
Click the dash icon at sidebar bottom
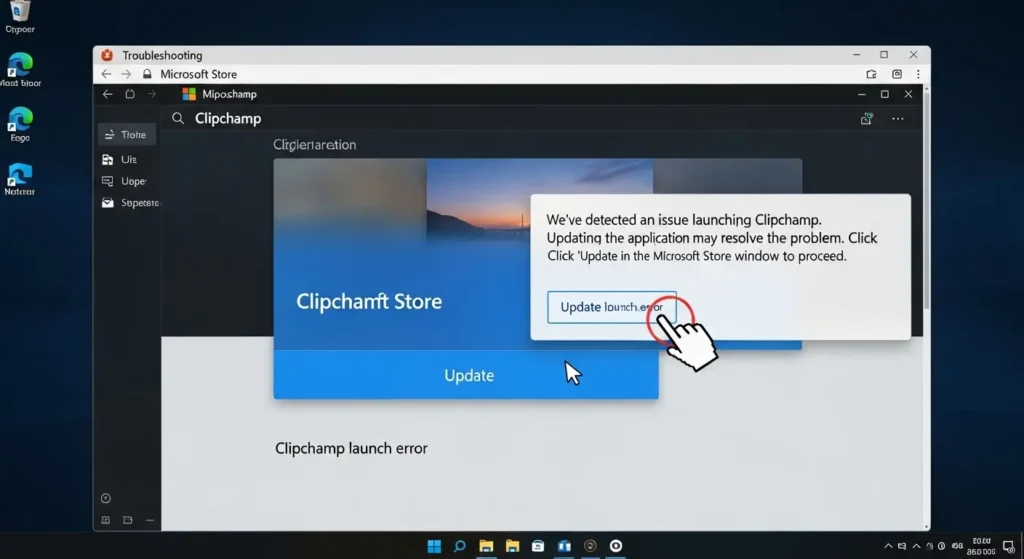coord(150,520)
